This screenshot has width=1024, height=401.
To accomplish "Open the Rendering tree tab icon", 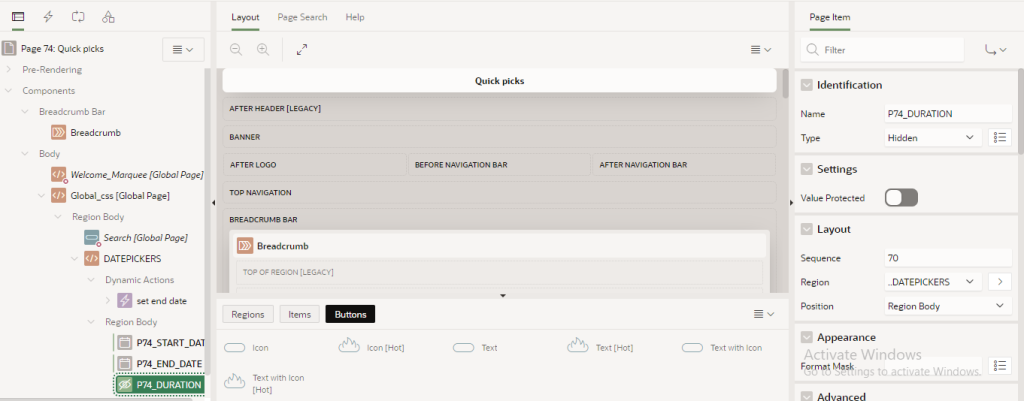I will [x=18, y=17].
